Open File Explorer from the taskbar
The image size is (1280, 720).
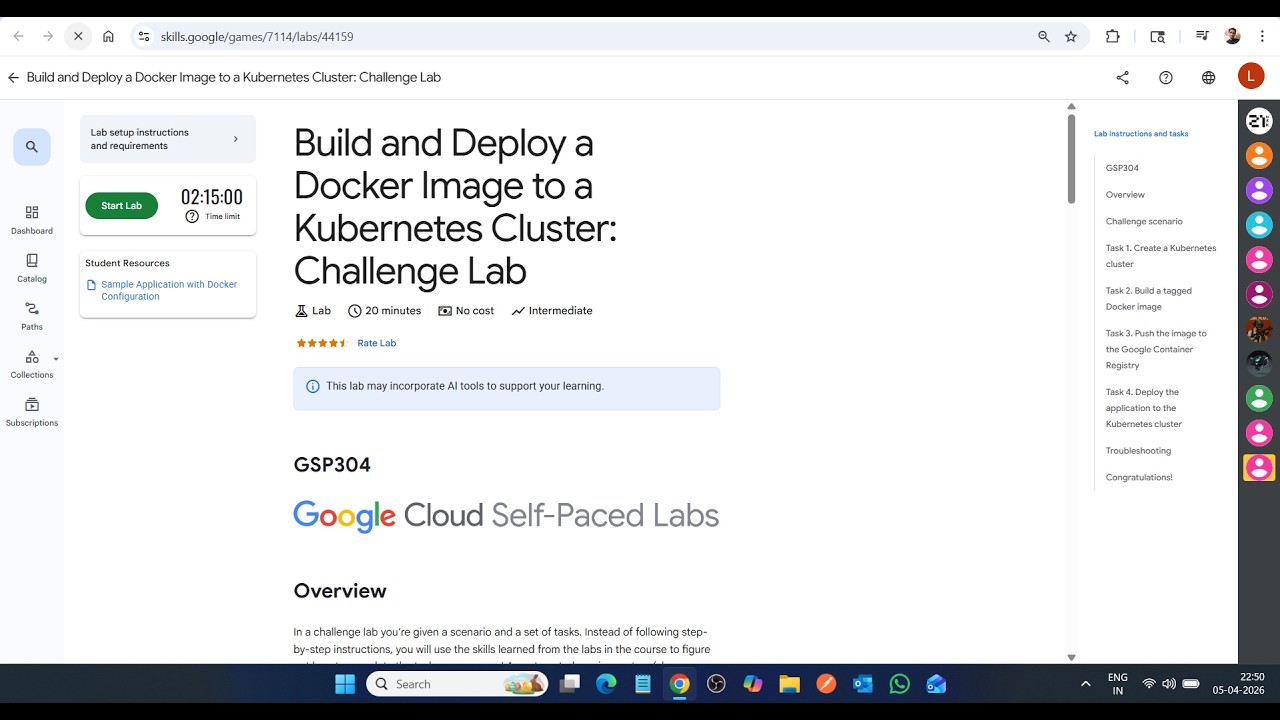[x=789, y=684]
